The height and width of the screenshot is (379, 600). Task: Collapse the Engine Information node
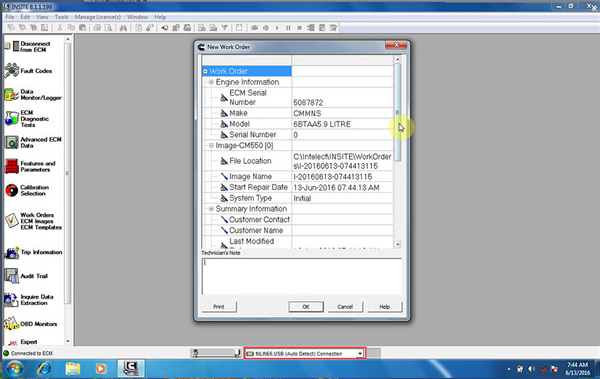(x=211, y=82)
